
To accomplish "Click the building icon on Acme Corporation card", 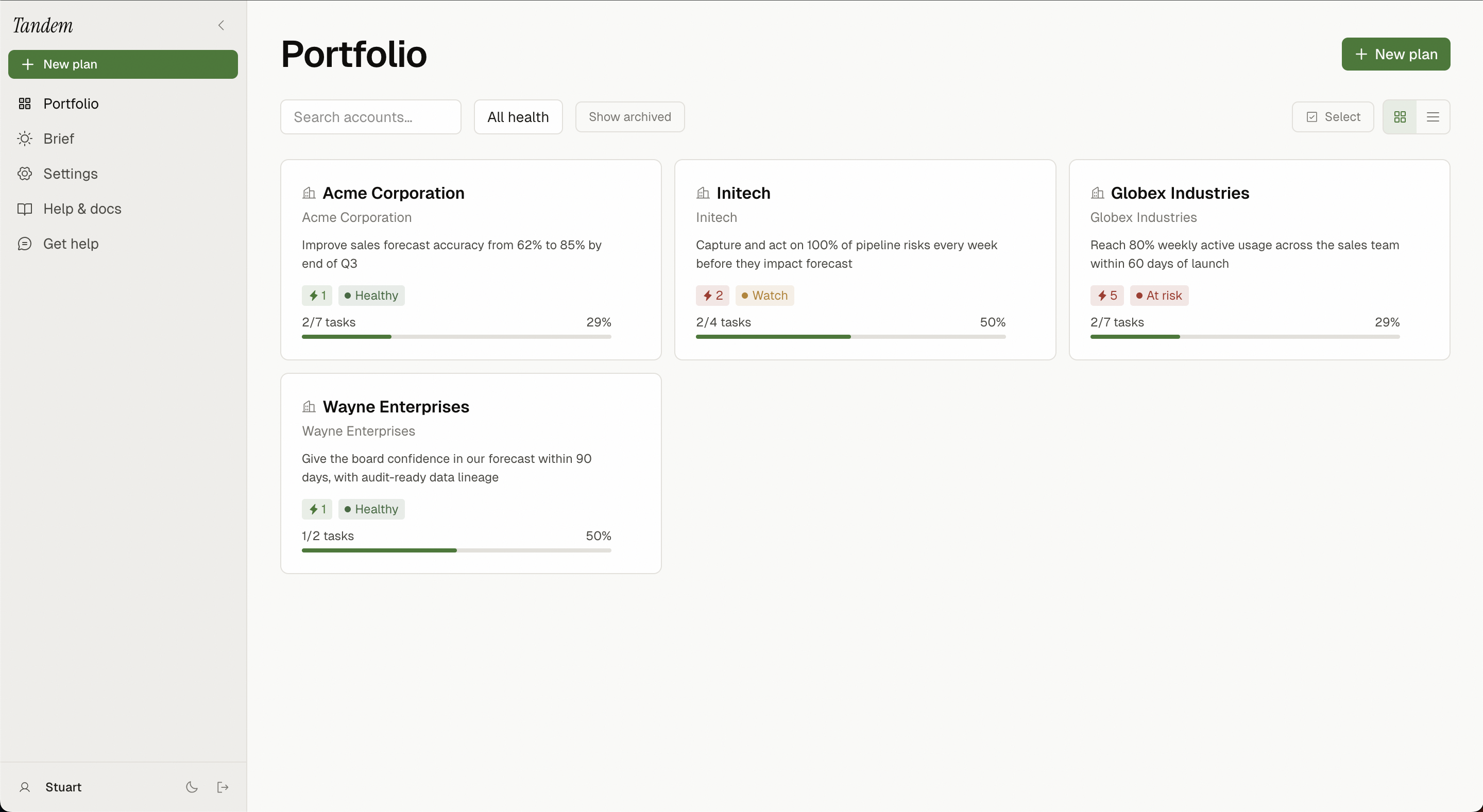I will (x=309, y=193).
